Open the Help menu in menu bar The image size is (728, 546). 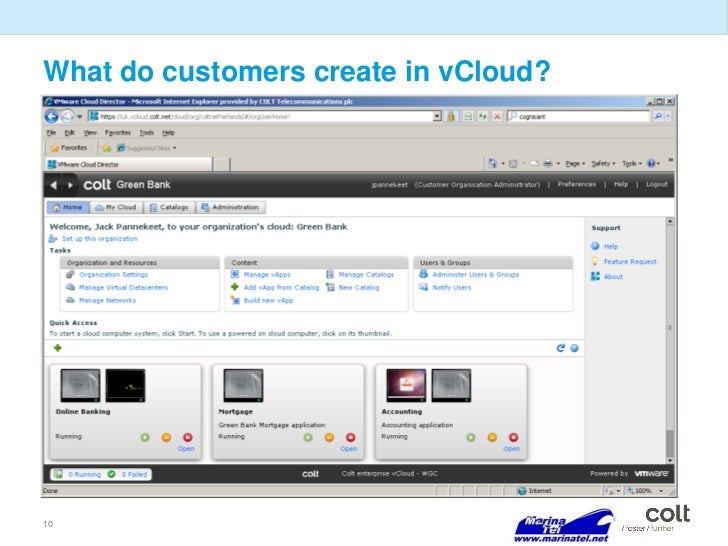(x=168, y=133)
